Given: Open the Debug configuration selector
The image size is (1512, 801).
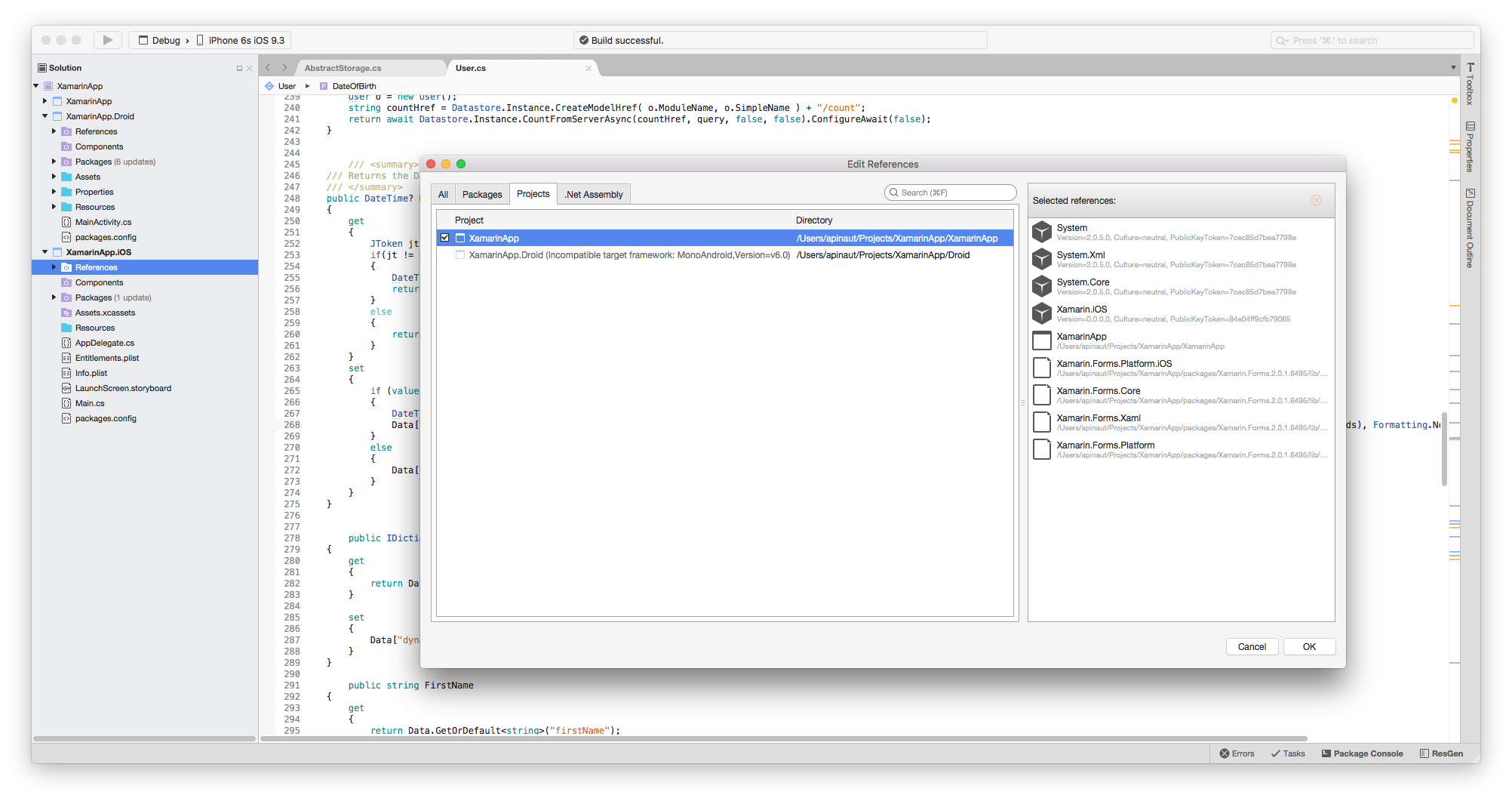Looking at the screenshot, I should [160, 40].
